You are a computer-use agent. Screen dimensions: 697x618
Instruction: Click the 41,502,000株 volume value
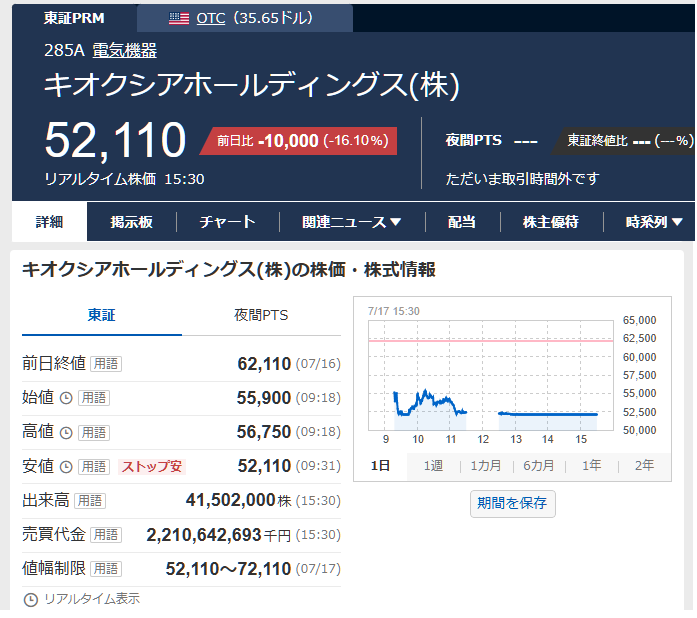click(x=239, y=501)
